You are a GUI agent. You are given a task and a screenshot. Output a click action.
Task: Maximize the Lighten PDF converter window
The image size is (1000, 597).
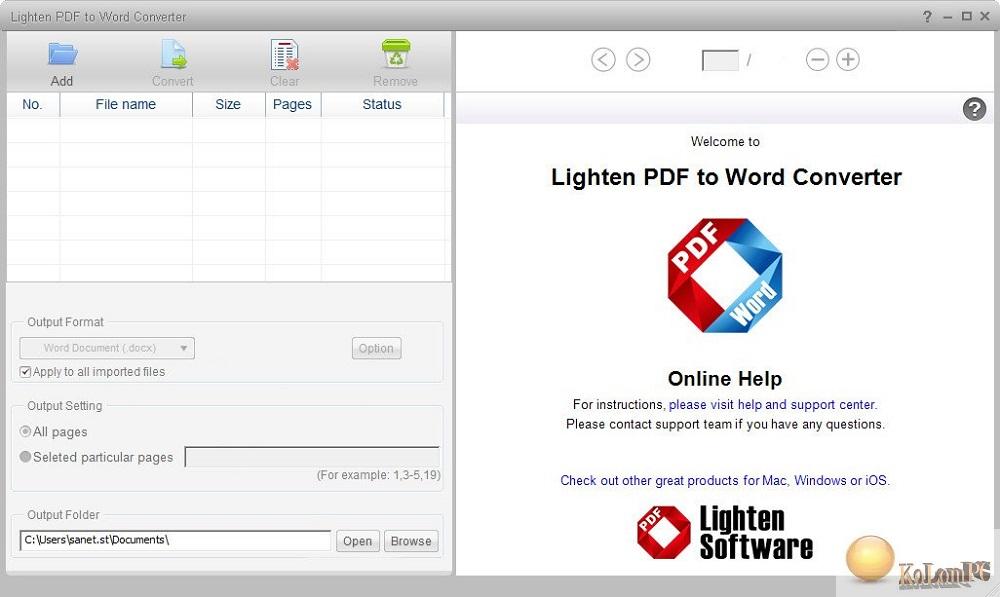(x=967, y=17)
